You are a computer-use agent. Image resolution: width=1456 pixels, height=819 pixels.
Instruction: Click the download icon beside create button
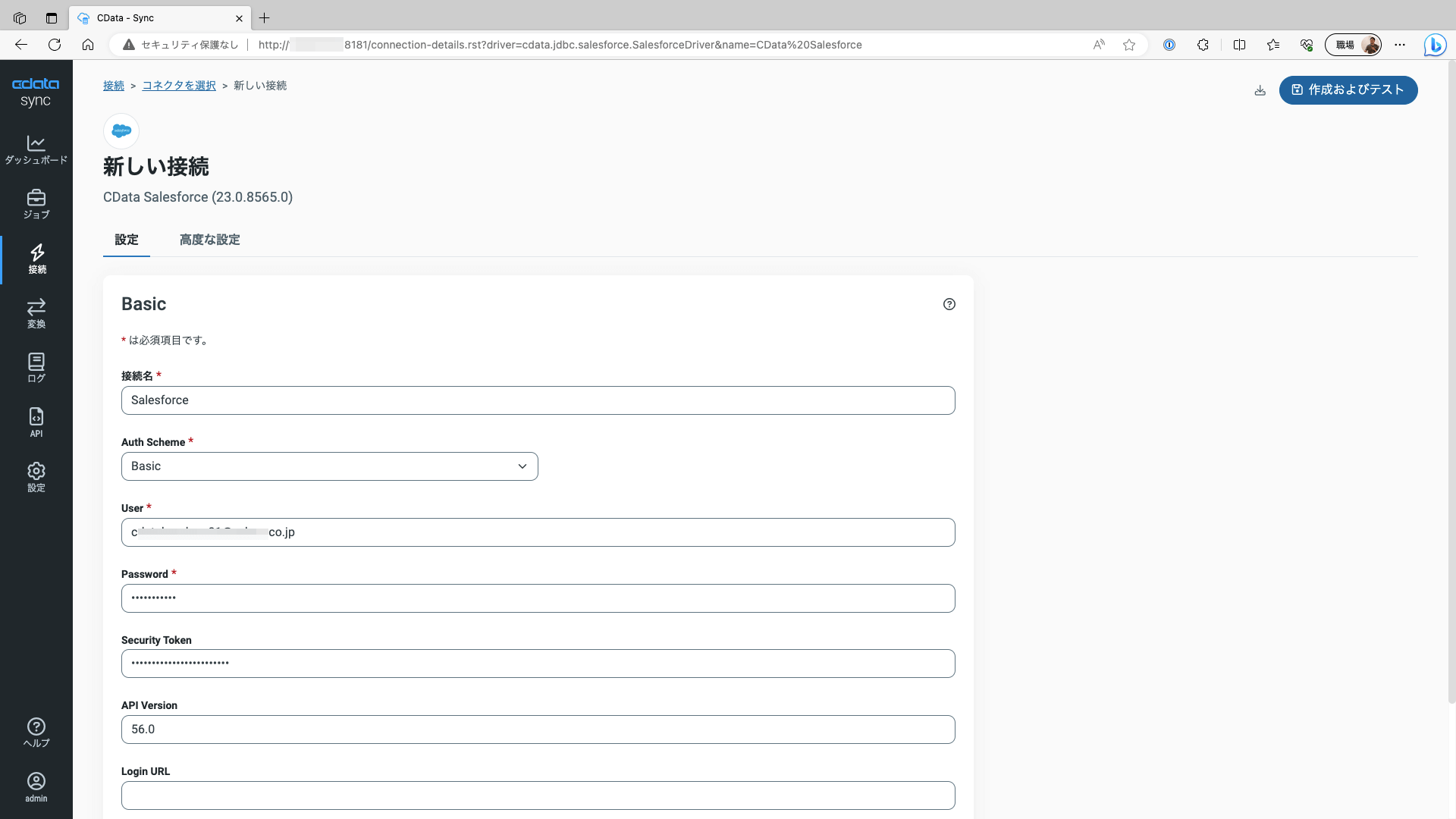tap(1260, 90)
